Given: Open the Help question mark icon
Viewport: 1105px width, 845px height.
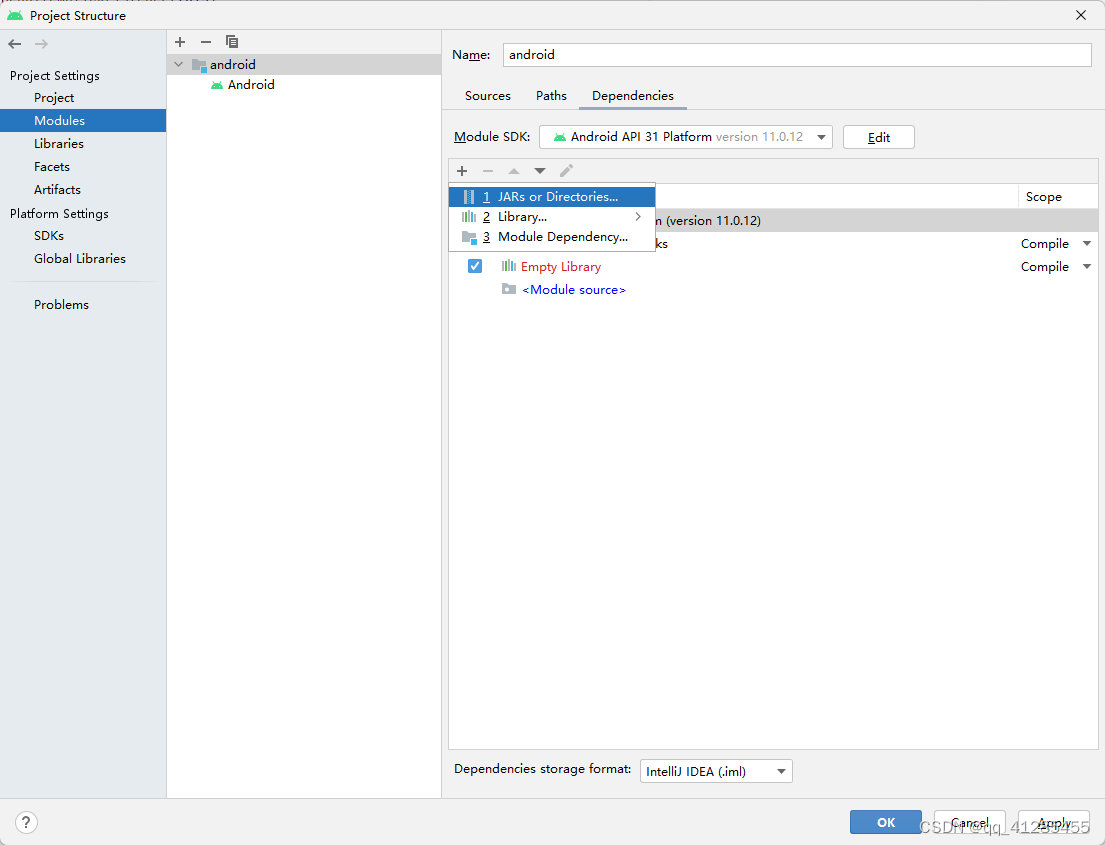Looking at the screenshot, I should (x=25, y=821).
